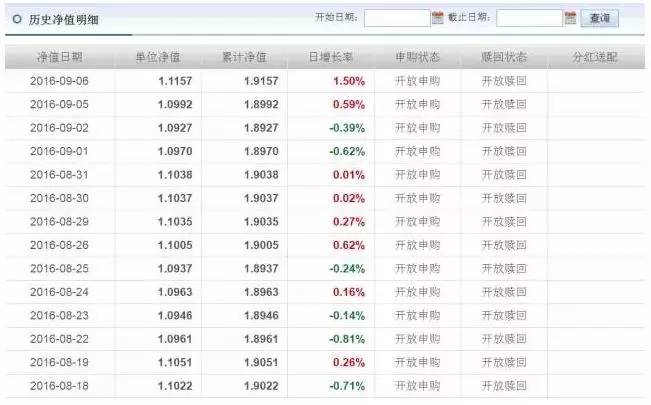Click 开放申购 in the 2016-08-18 row
This screenshot has height=405, width=651.
[x=417, y=386]
